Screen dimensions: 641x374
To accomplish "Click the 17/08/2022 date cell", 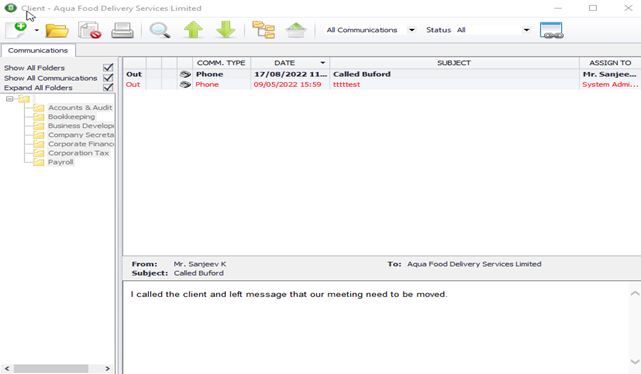I will pyautogui.click(x=290, y=74).
